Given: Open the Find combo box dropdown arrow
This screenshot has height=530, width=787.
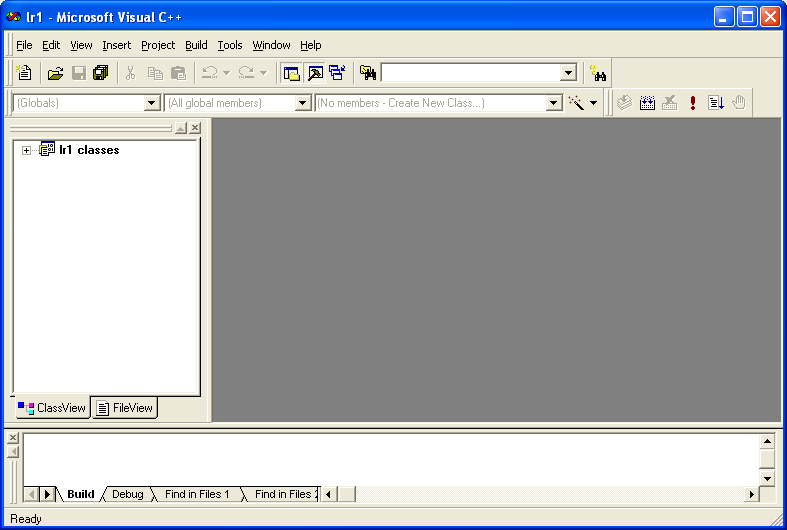Looking at the screenshot, I should pyautogui.click(x=568, y=73).
